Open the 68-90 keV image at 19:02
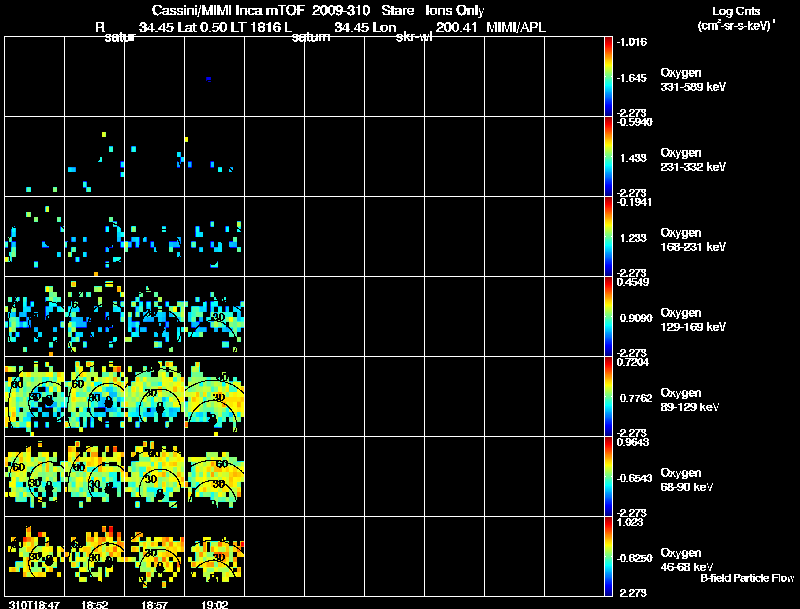800x609 pixels. pyautogui.click(x=215, y=476)
